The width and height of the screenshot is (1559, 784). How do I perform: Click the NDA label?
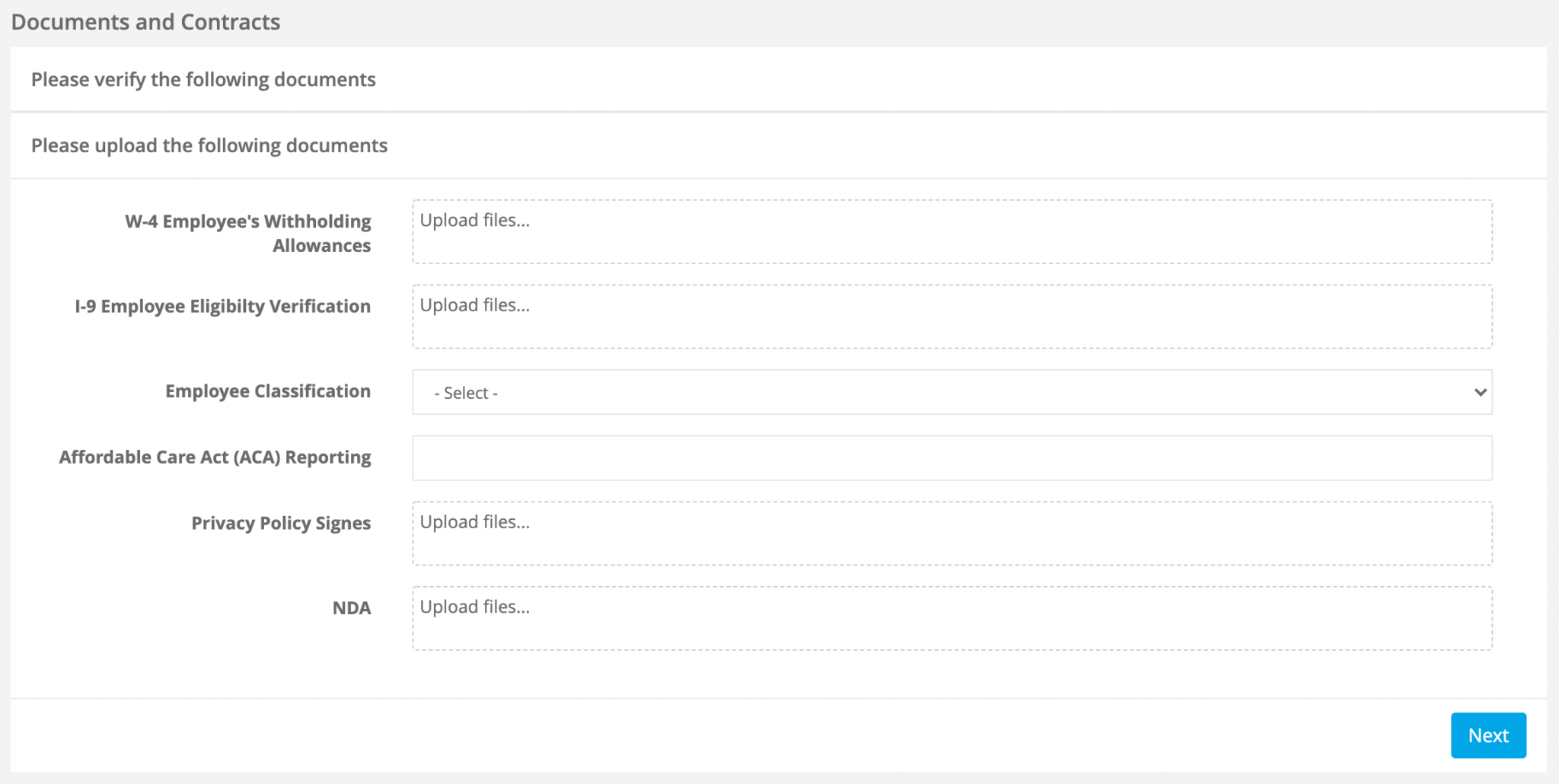click(352, 608)
